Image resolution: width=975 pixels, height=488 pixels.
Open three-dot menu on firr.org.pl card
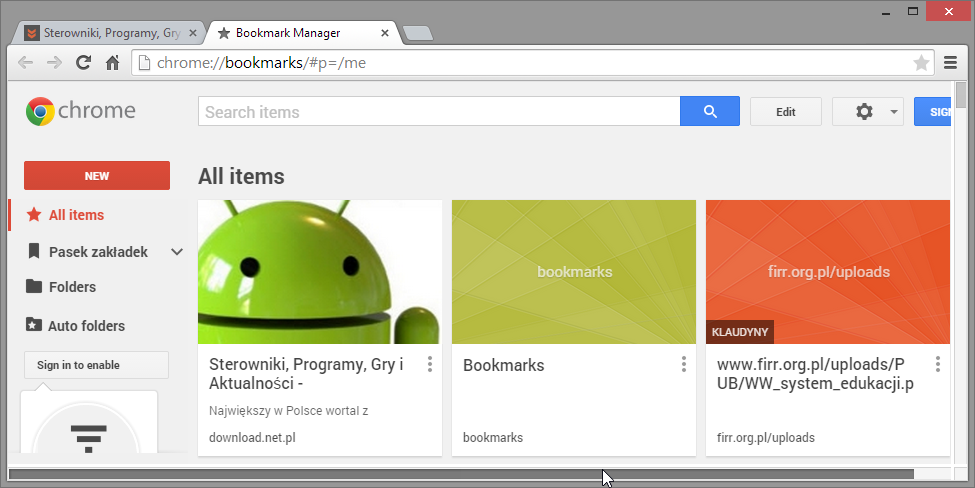(938, 364)
